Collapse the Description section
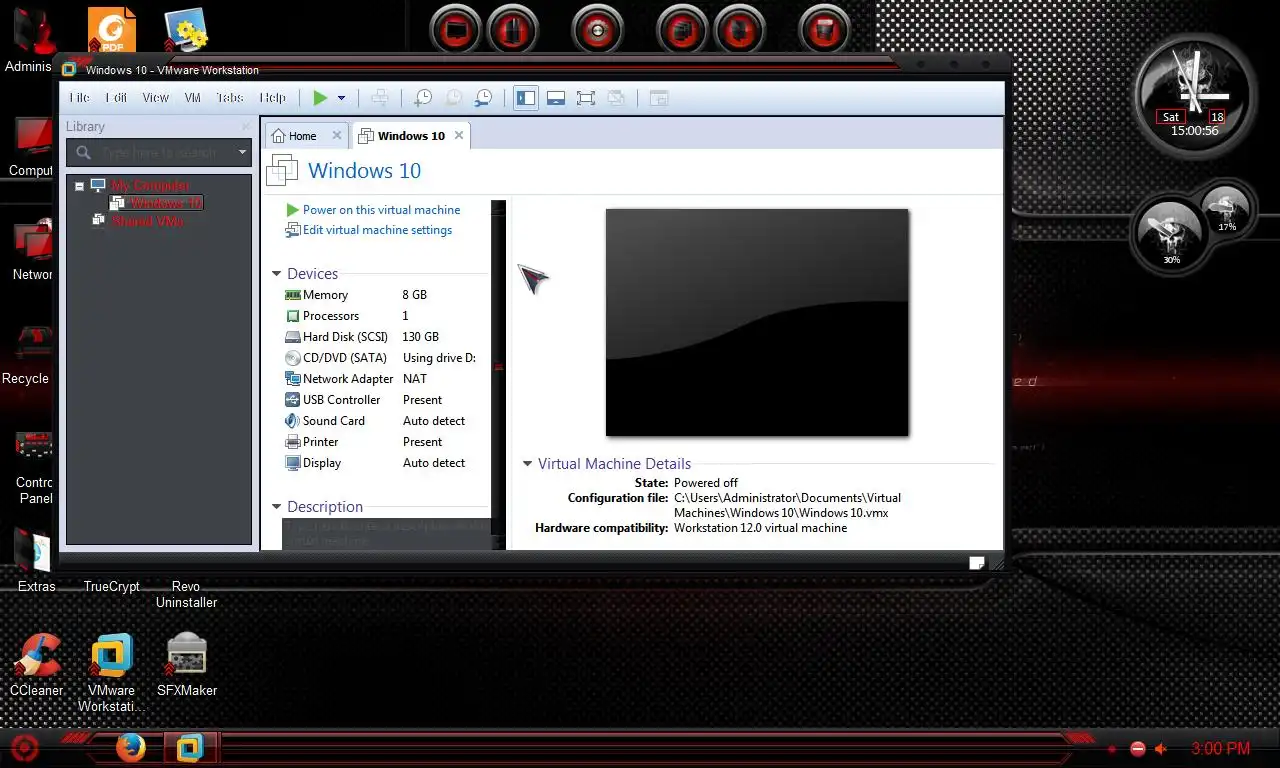 tap(277, 507)
